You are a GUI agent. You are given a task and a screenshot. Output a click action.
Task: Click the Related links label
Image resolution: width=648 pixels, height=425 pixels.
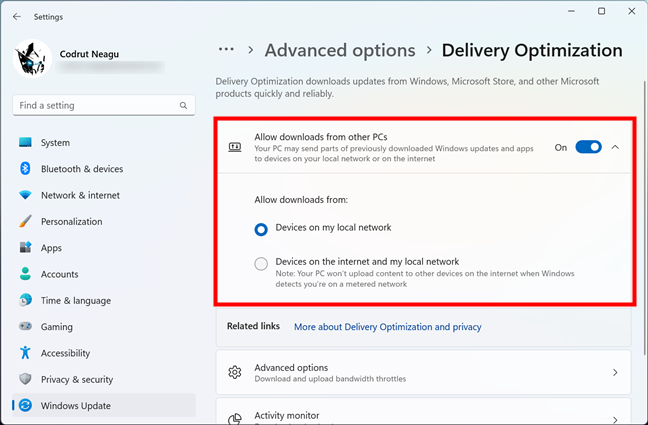pos(253,326)
